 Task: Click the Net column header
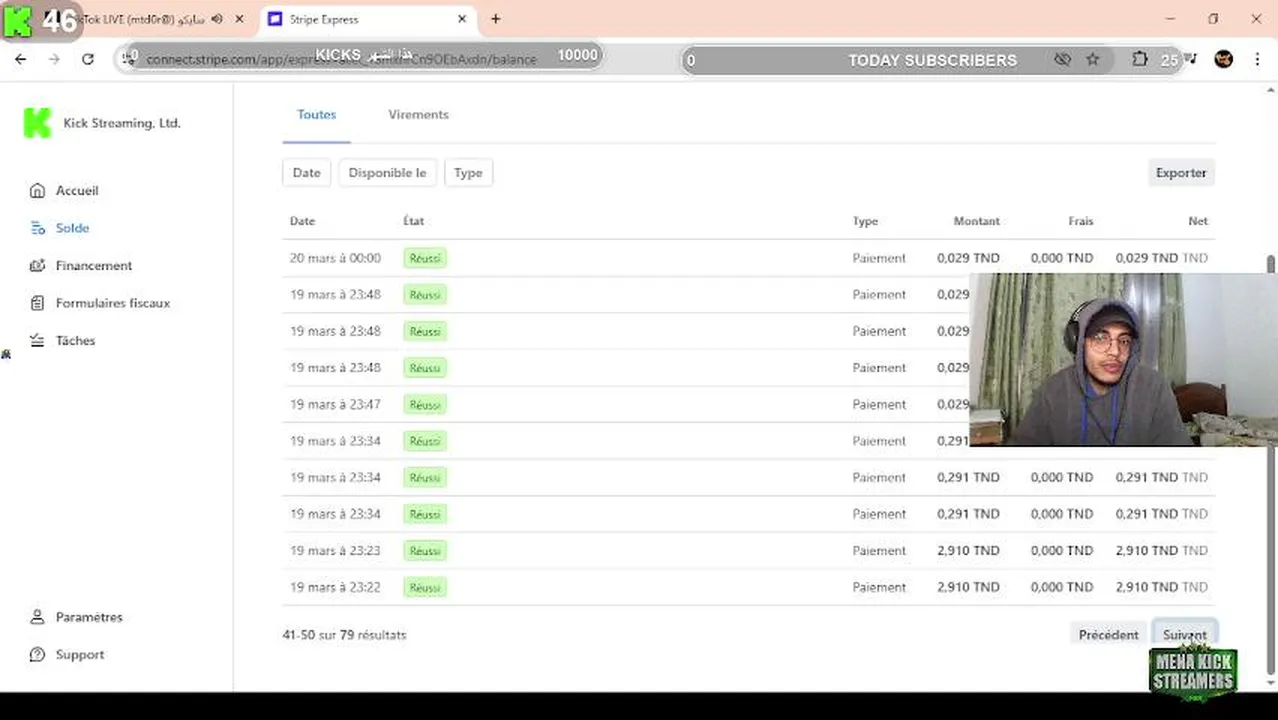[1198, 221]
